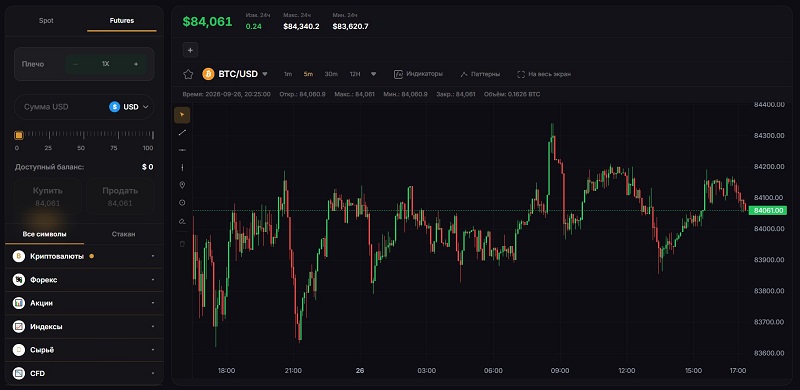Select the vertical line drawing tool
800x390 pixels.
[x=182, y=167]
